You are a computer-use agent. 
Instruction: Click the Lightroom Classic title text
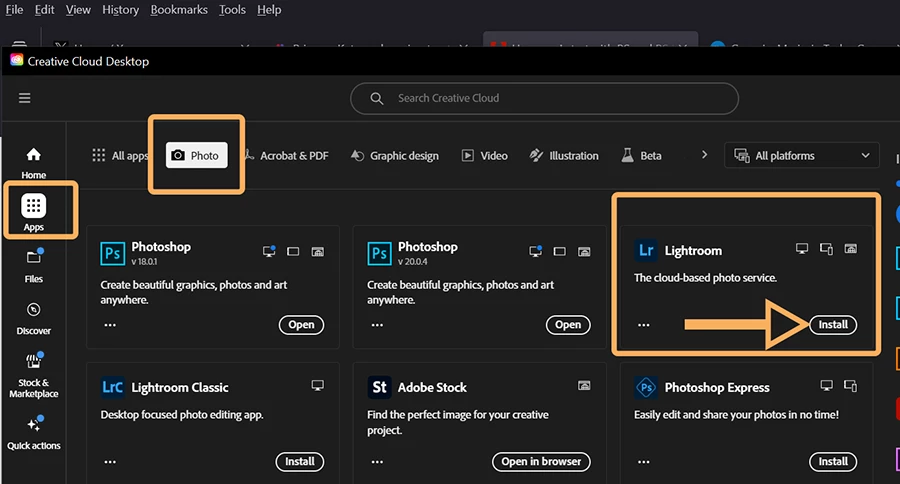[180, 388]
